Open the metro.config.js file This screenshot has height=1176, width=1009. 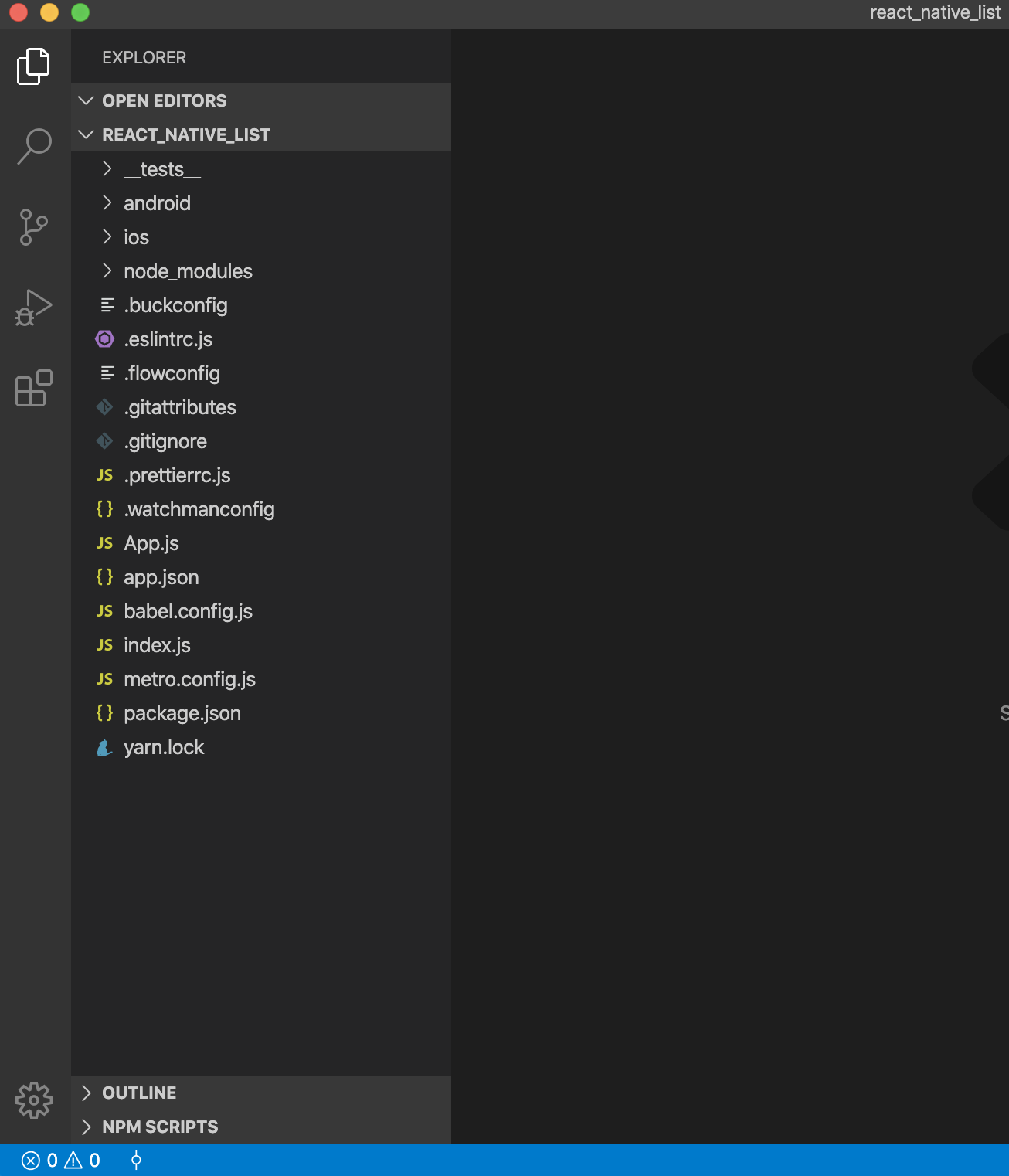261,678
